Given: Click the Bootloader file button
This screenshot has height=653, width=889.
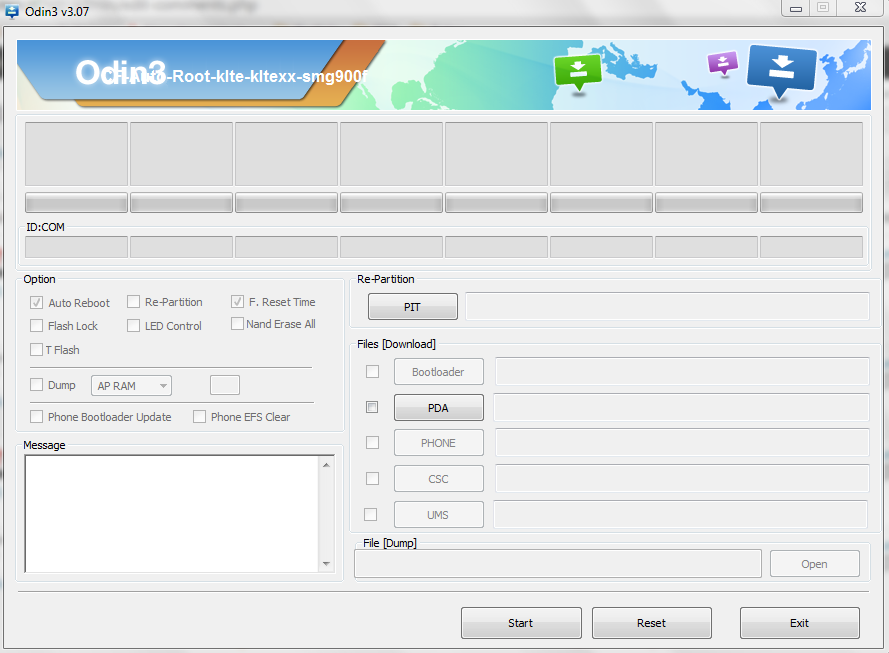Looking at the screenshot, I should pos(439,372).
